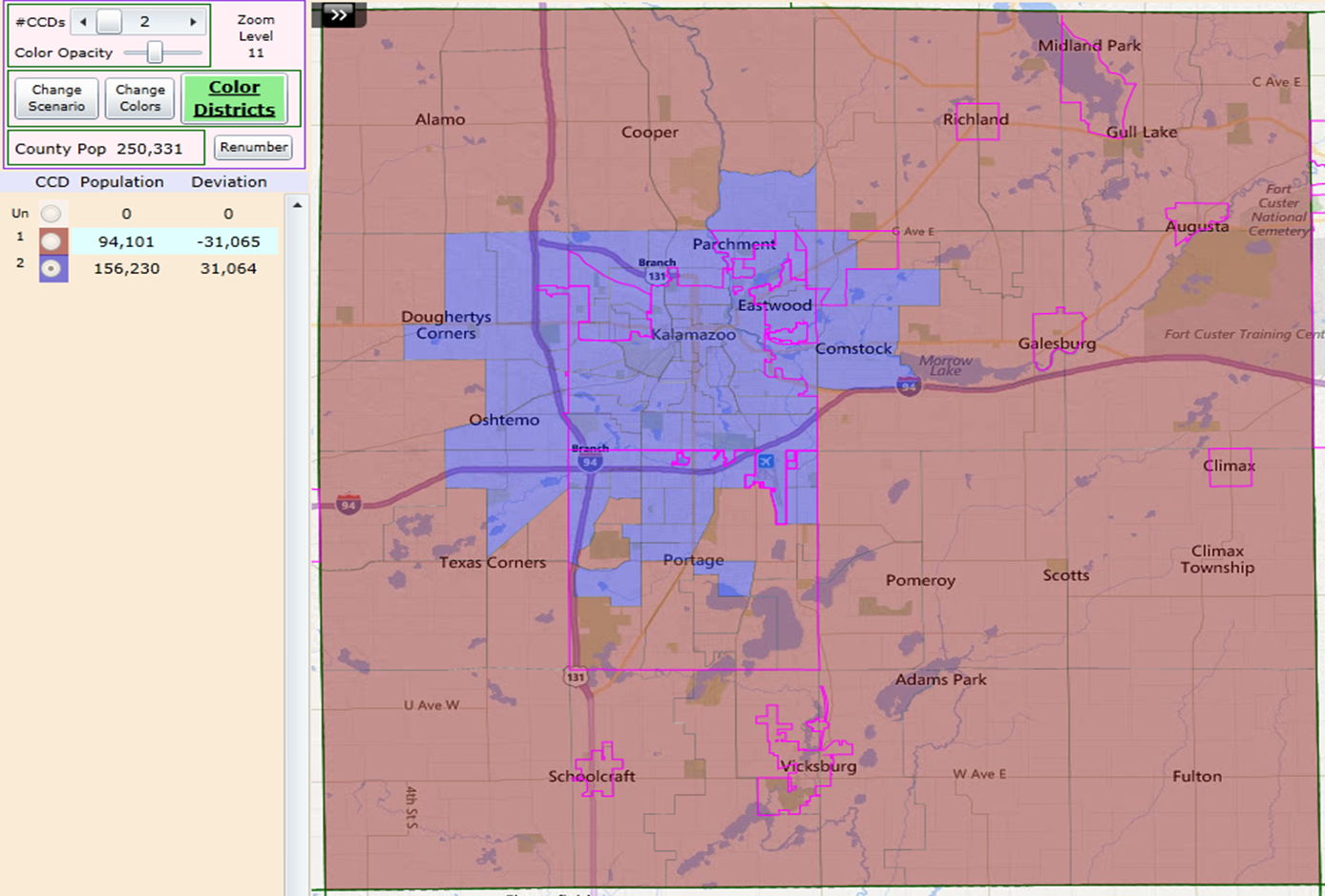
Task: Select the radio button for CCD 1
Action: tap(50, 240)
